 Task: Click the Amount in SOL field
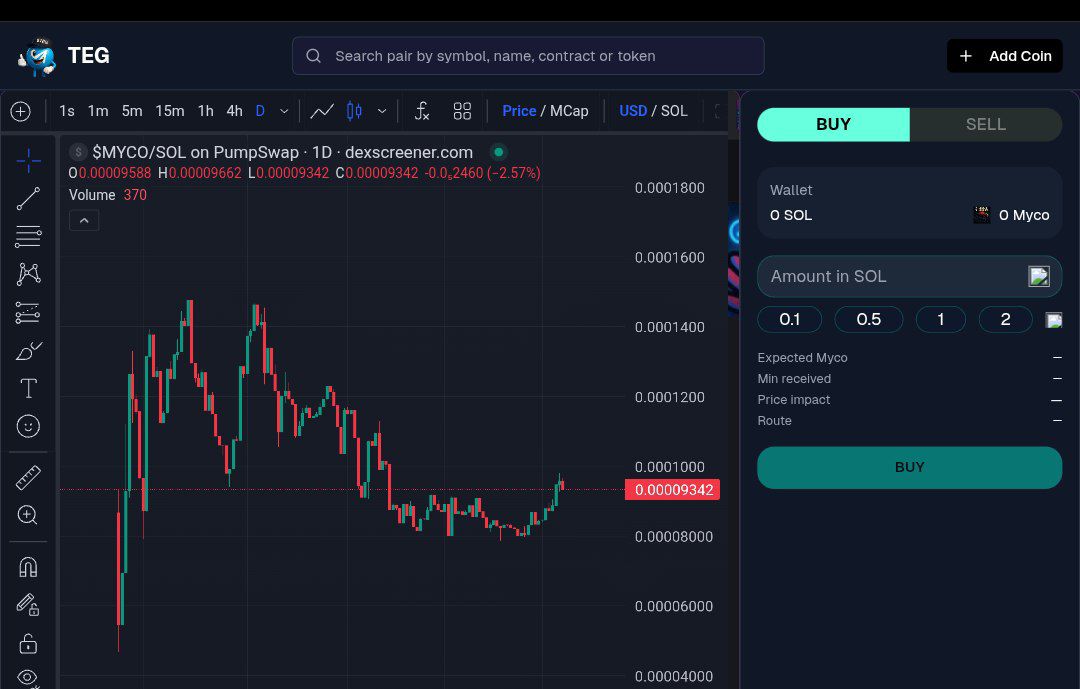click(909, 276)
